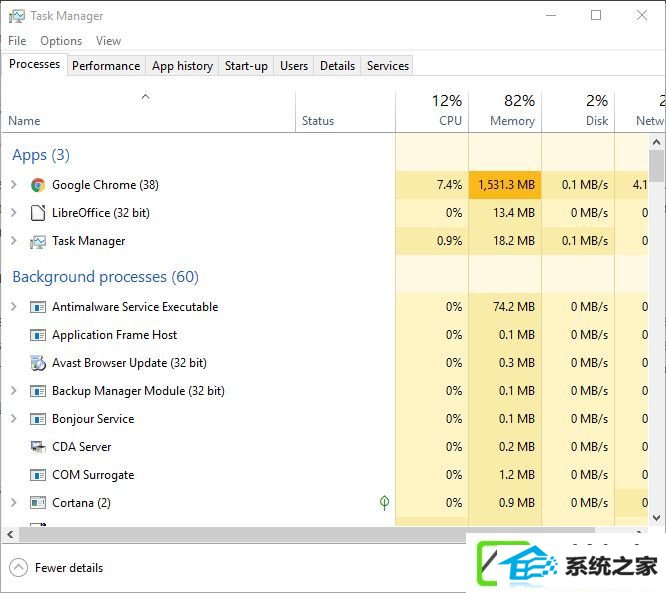Click the Bonjour Service icon

pos(38,419)
